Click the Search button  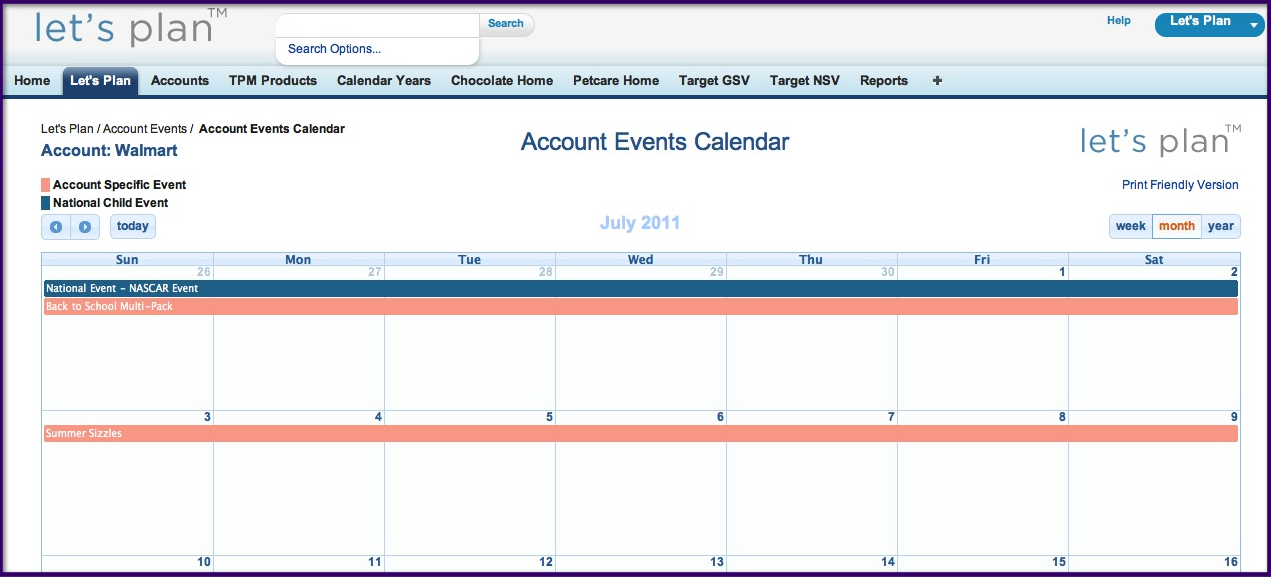click(506, 24)
